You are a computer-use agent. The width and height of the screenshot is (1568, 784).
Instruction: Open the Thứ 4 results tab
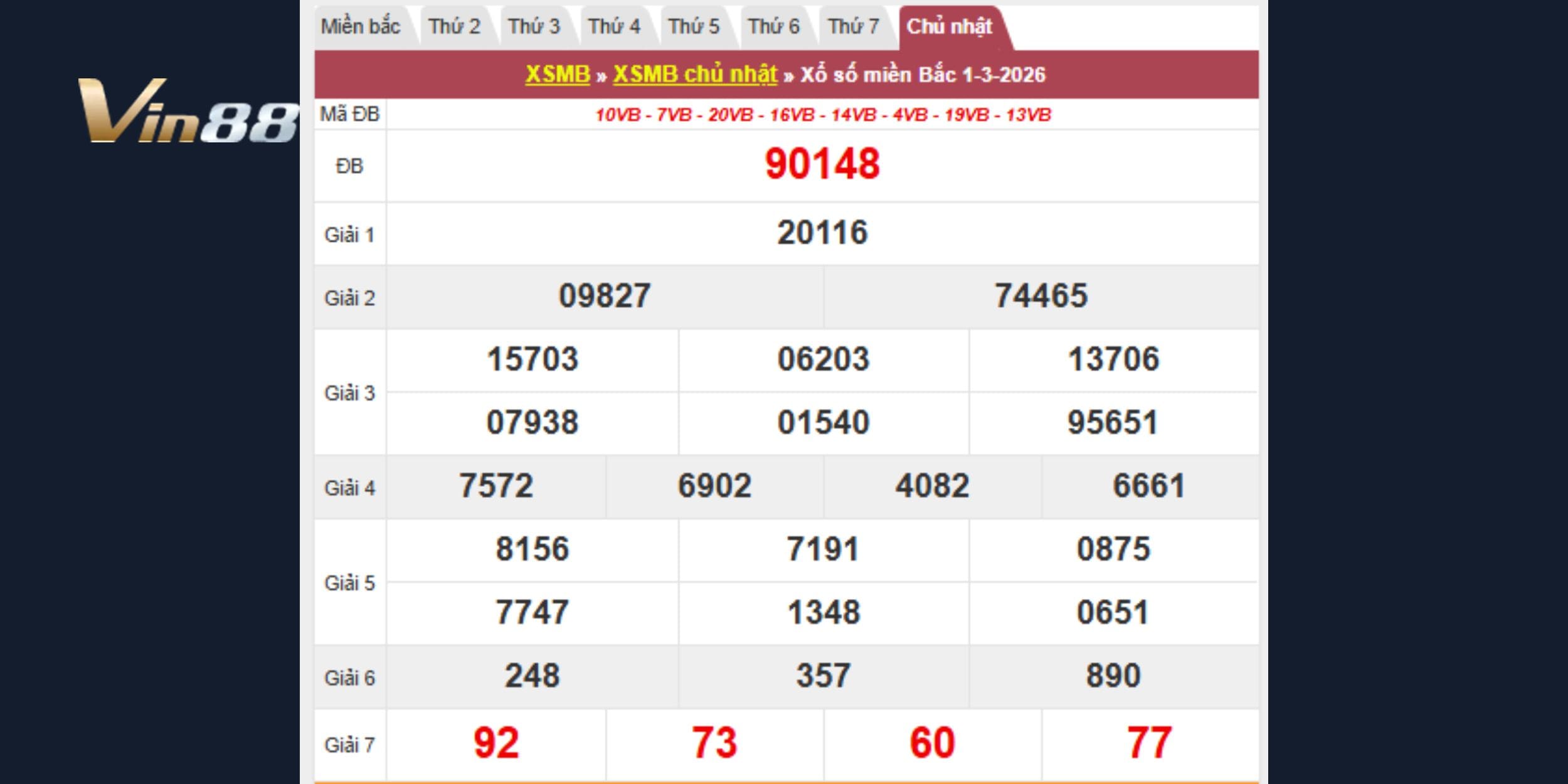click(x=614, y=27)
